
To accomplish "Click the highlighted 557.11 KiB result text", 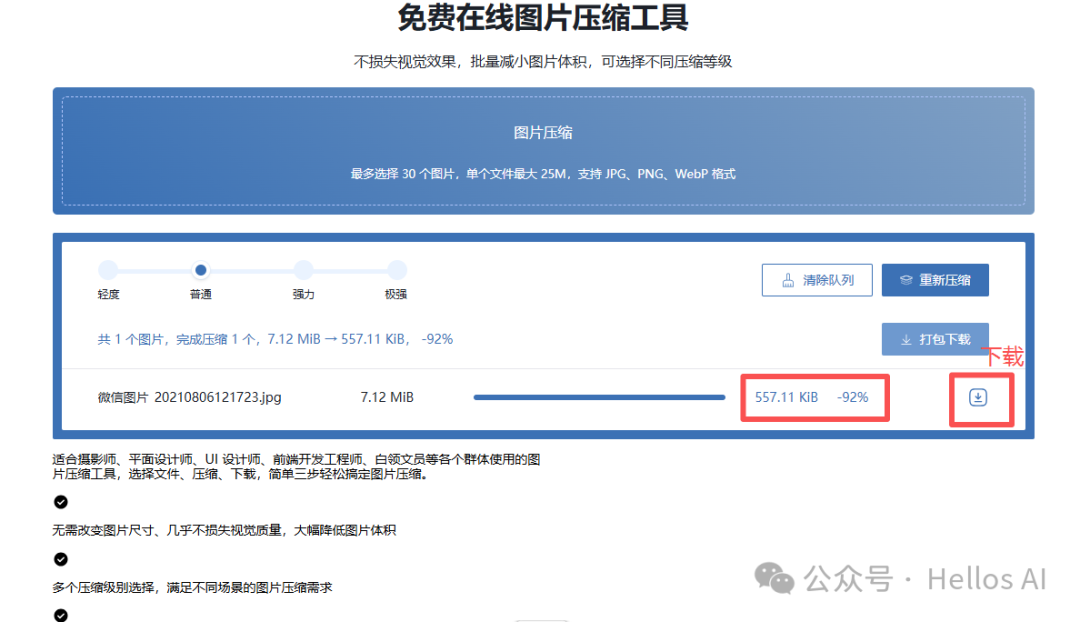I will point(785,396).
